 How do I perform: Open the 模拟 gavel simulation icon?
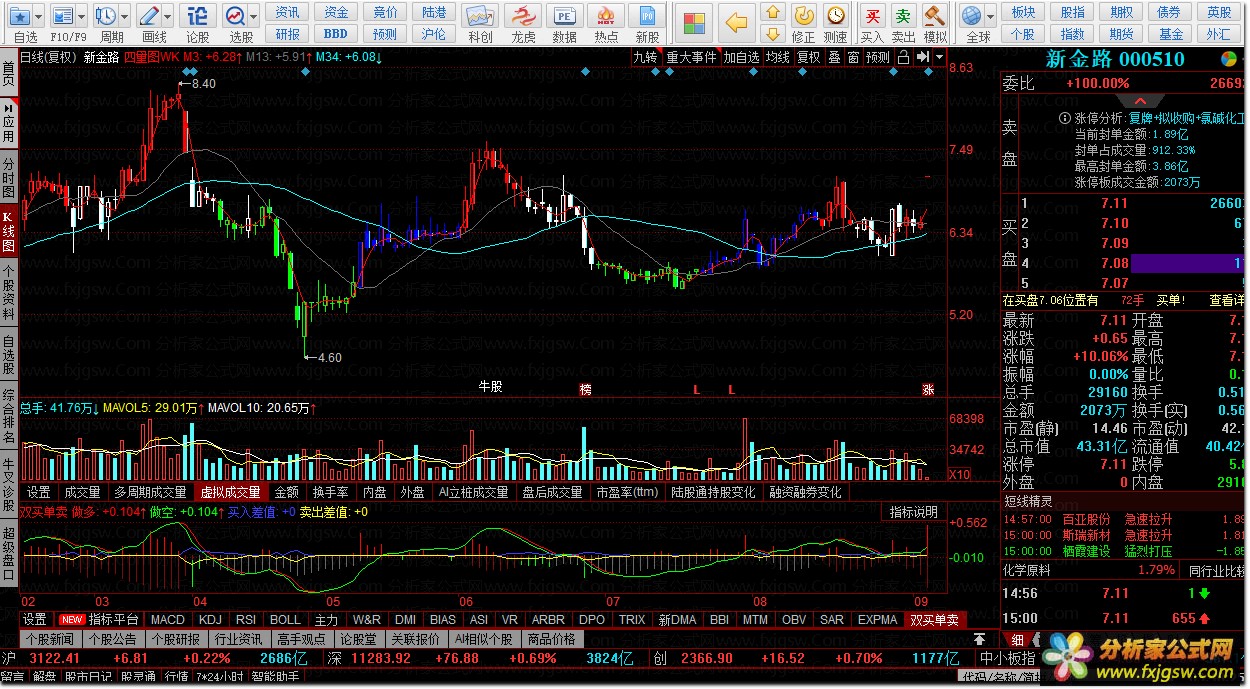pyautogui.click(x=935, y=16)
